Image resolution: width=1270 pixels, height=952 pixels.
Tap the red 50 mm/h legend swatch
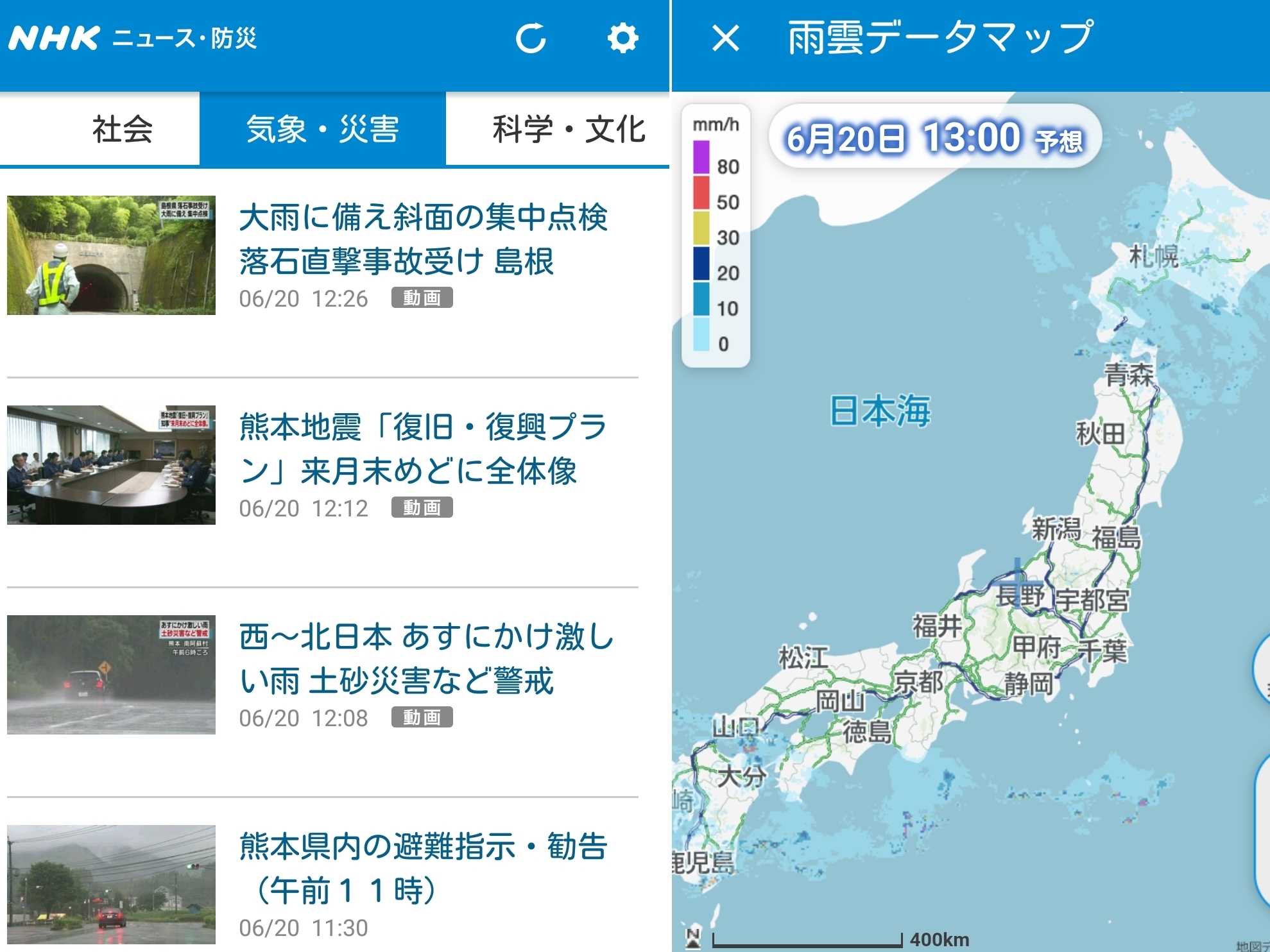click(x=701, y=193)
